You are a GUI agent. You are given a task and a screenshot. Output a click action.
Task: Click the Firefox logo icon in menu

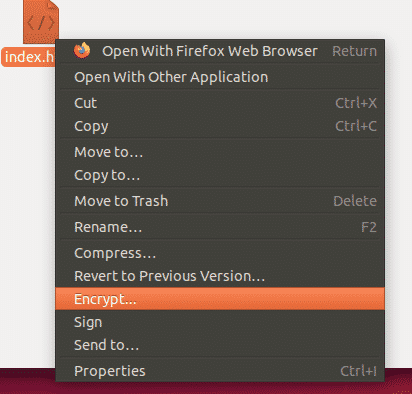[x=82, y=51]
